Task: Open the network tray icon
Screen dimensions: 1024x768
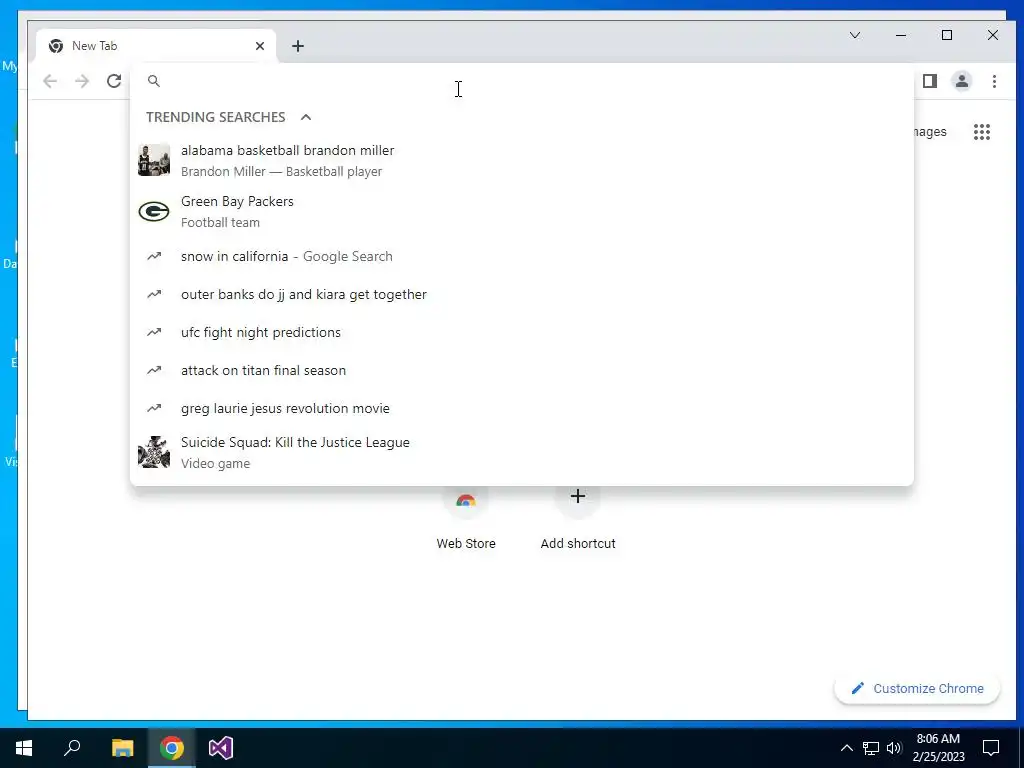Action: pos(871,748)
